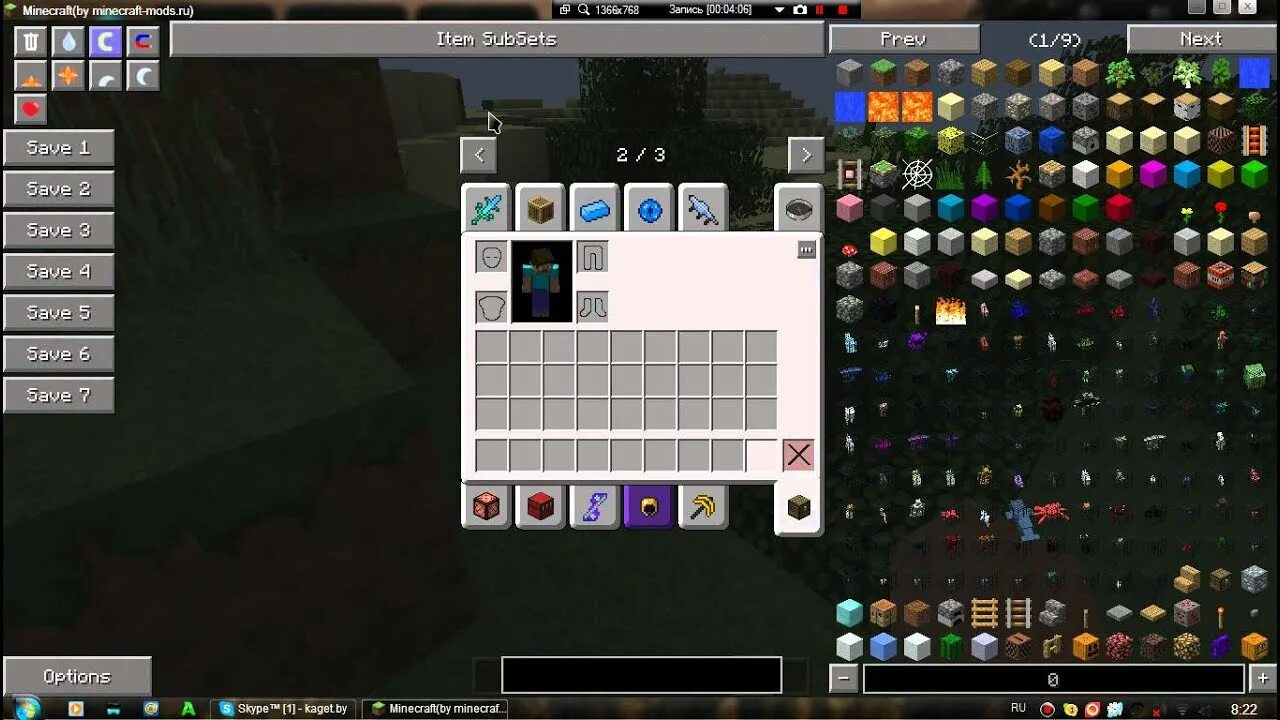Pick the dead bush item

click(x=1018, y=174)
